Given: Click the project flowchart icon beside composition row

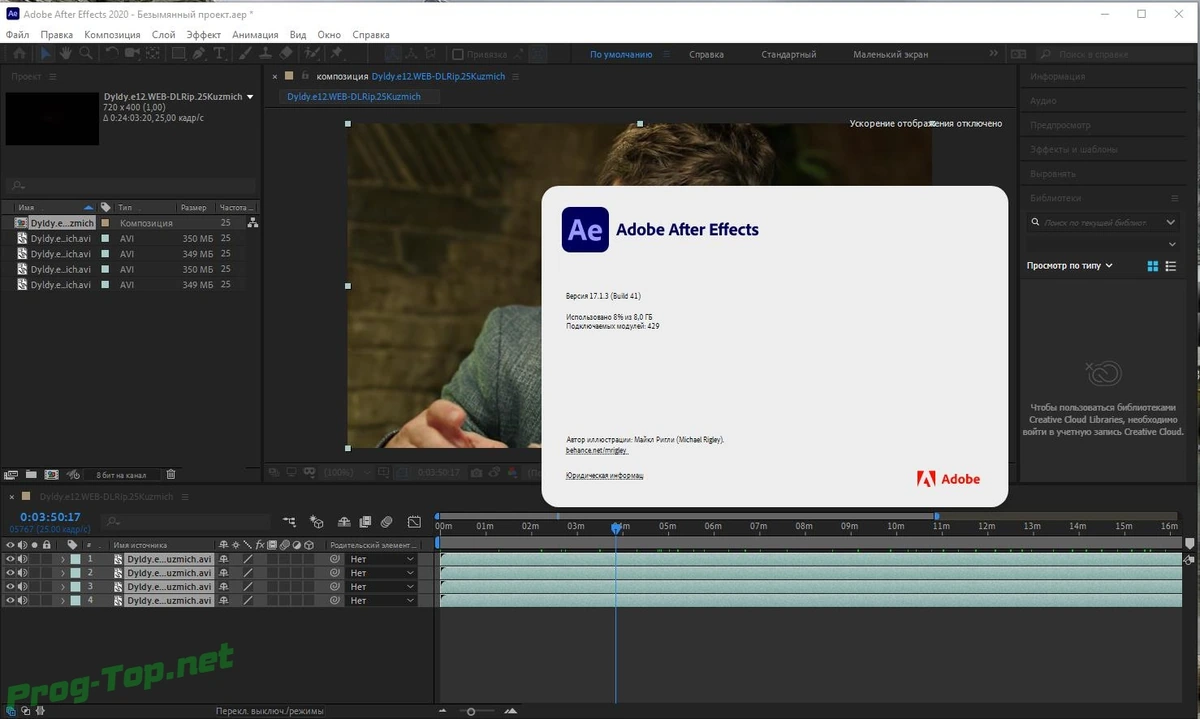Looking at the screenshot, I should pos(253,223).
